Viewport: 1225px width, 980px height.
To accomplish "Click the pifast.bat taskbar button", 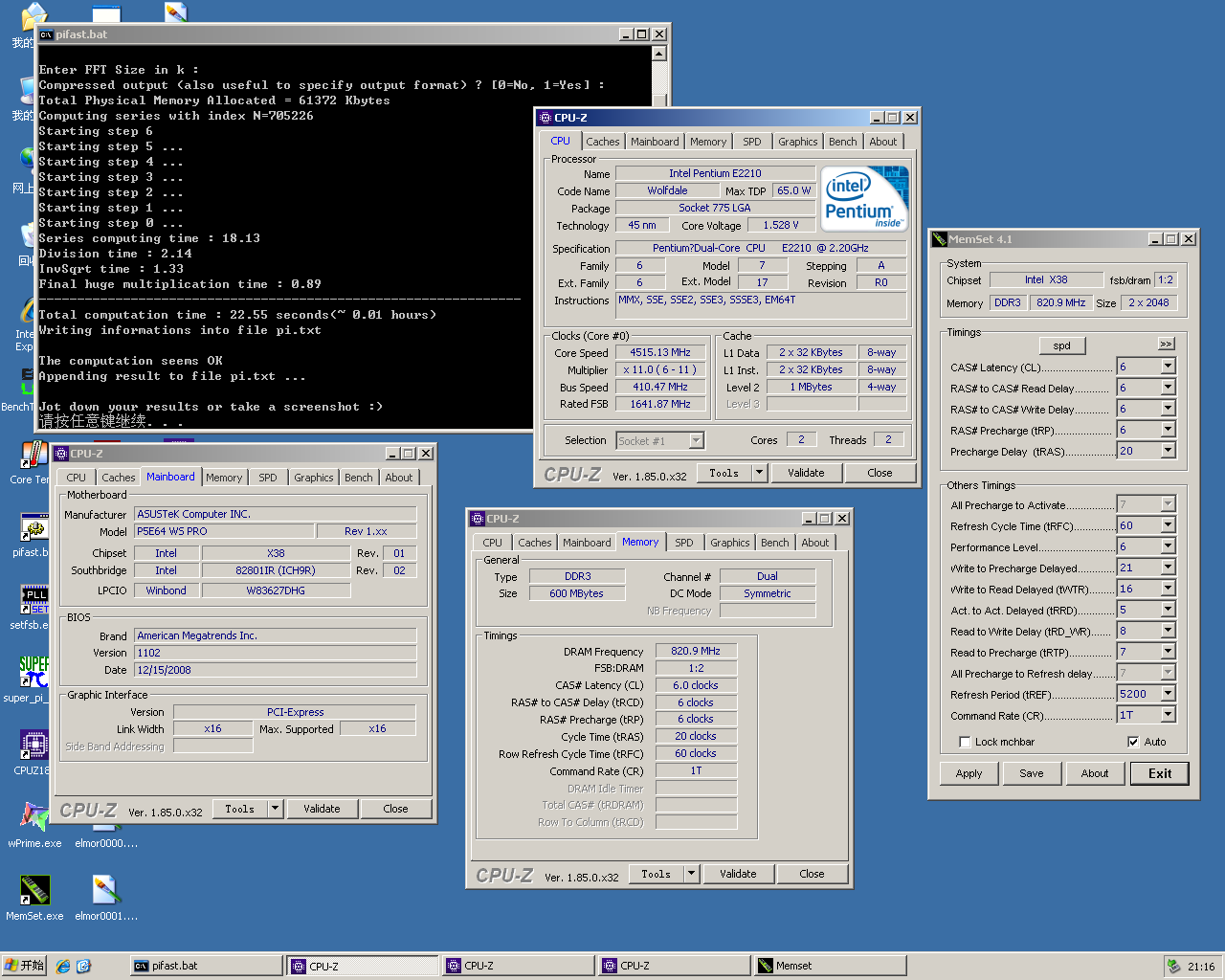I will pyautogui.click(x=206, y=966).
